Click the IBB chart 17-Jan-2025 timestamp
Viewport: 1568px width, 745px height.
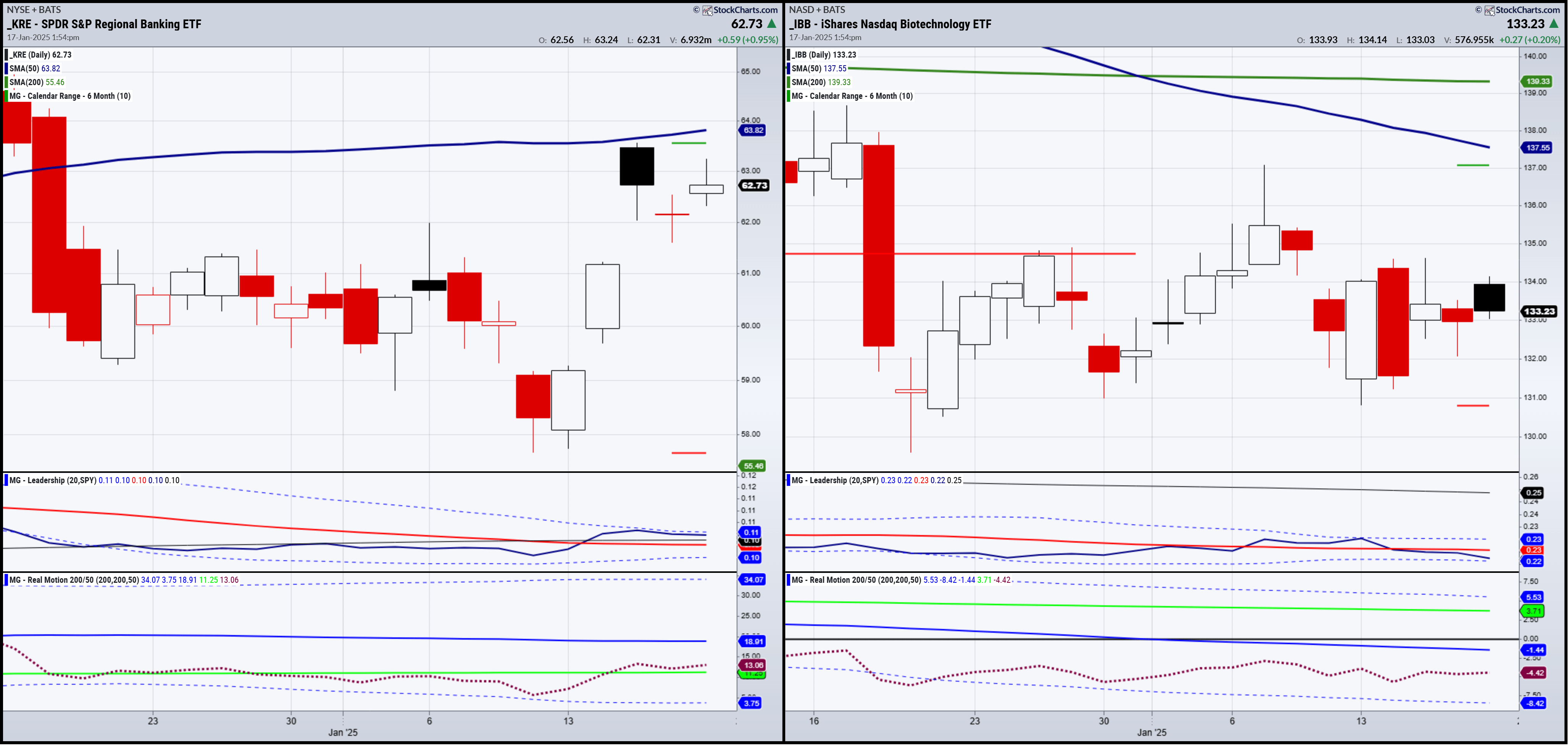coord(825,38)
